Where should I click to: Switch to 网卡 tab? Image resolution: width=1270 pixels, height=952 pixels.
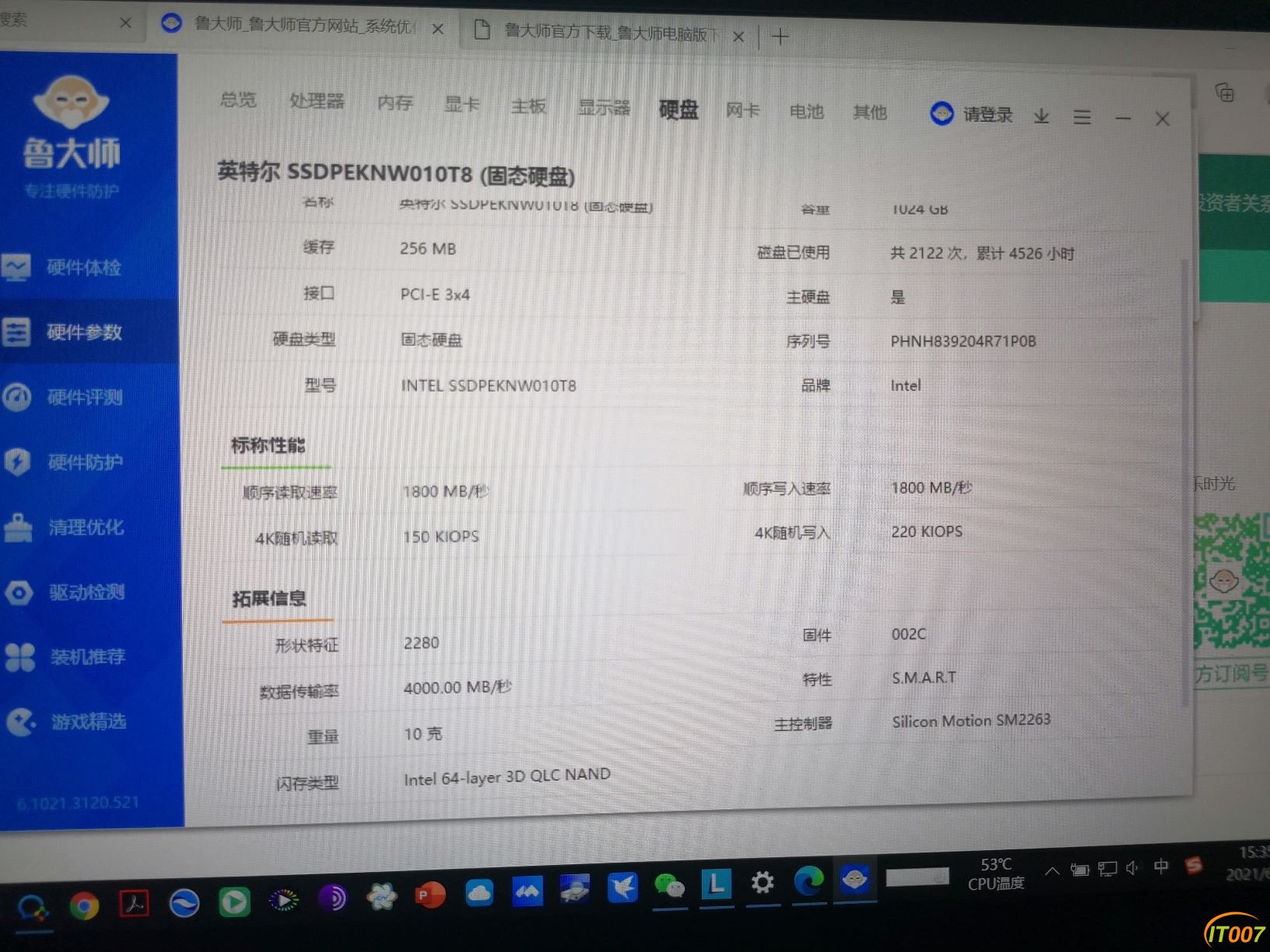point(742,110)
